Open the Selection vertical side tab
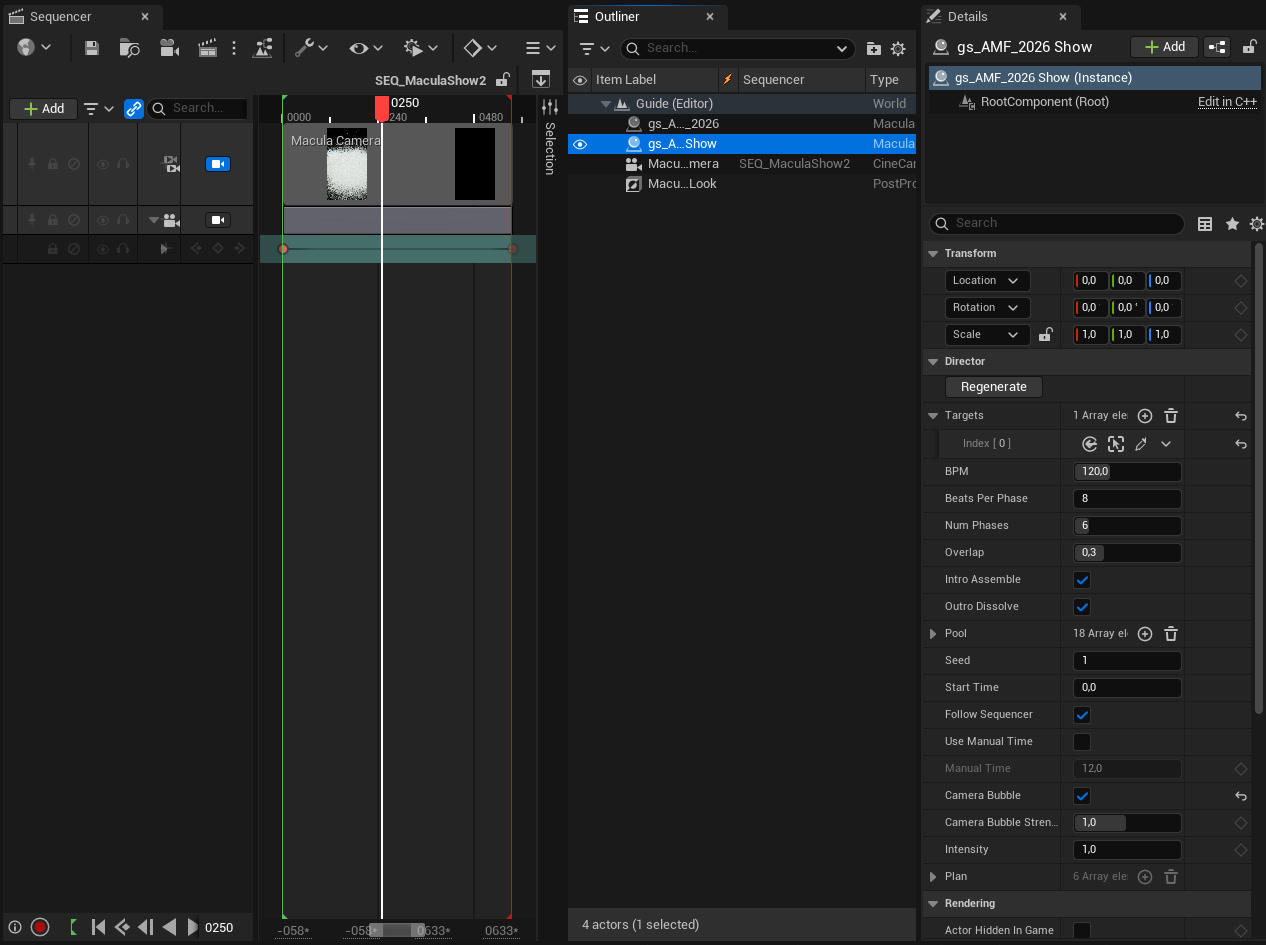Viewport: 1266px width, 945px height. (x=549, y=148)
